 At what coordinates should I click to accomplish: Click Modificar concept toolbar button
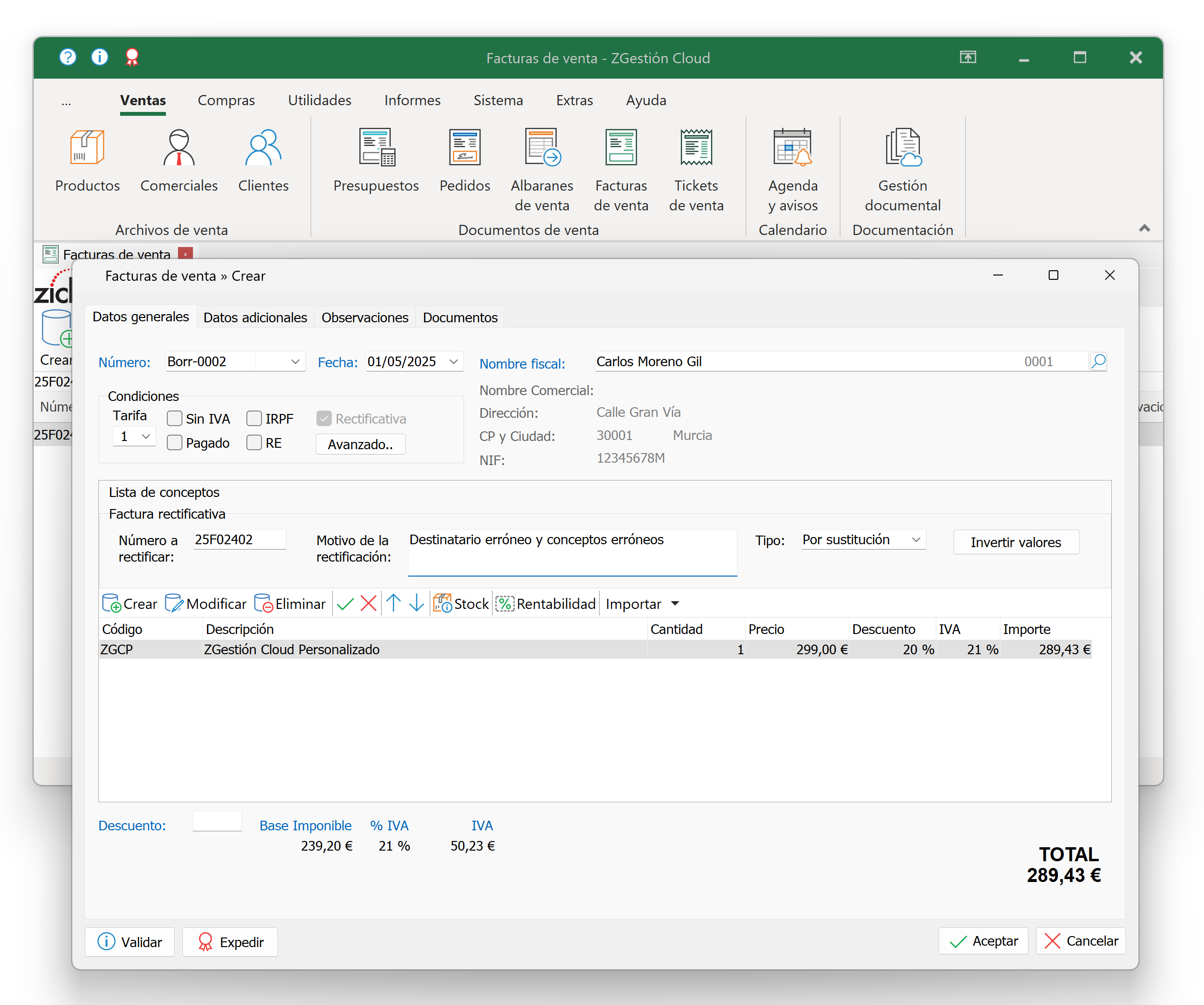point(205,604)
